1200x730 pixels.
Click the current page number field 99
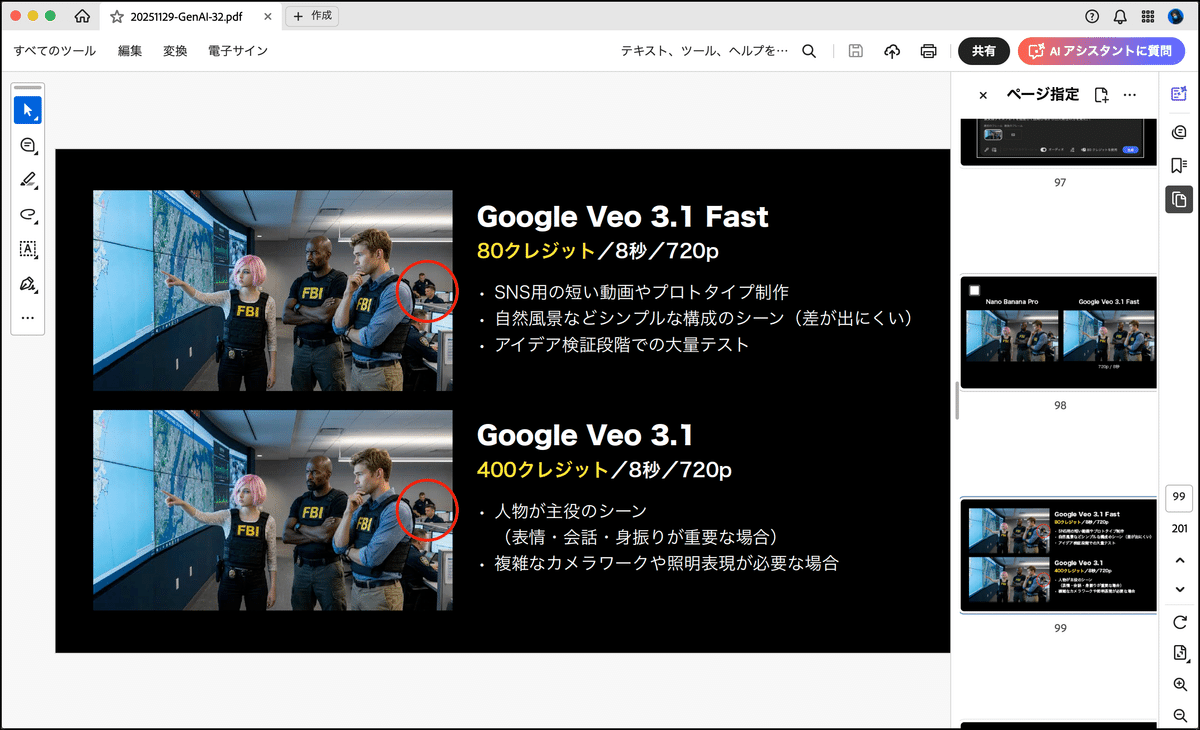[1179, 497]
